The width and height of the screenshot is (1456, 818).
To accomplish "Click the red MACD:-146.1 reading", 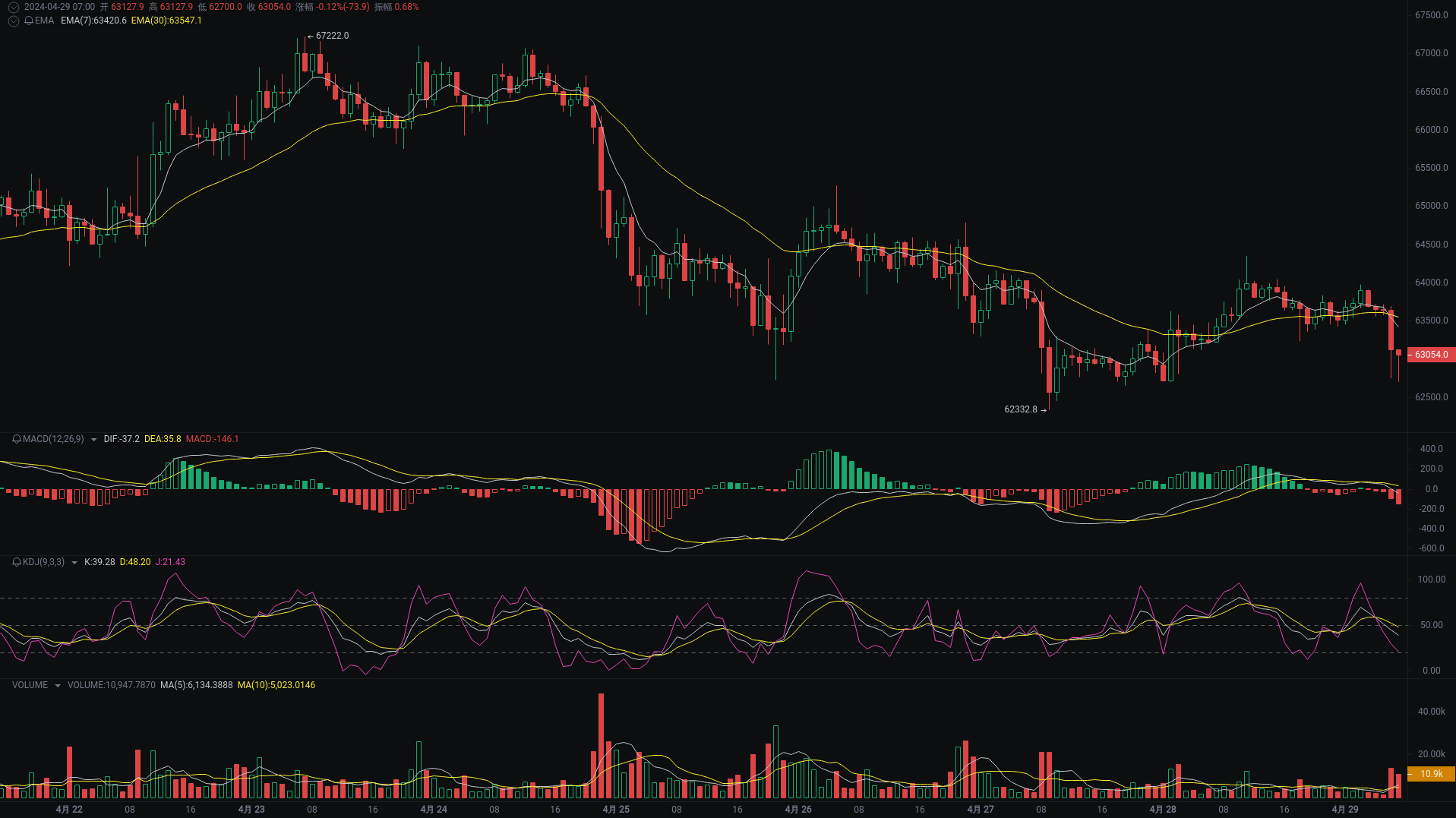I will click(x=212, y=439).
